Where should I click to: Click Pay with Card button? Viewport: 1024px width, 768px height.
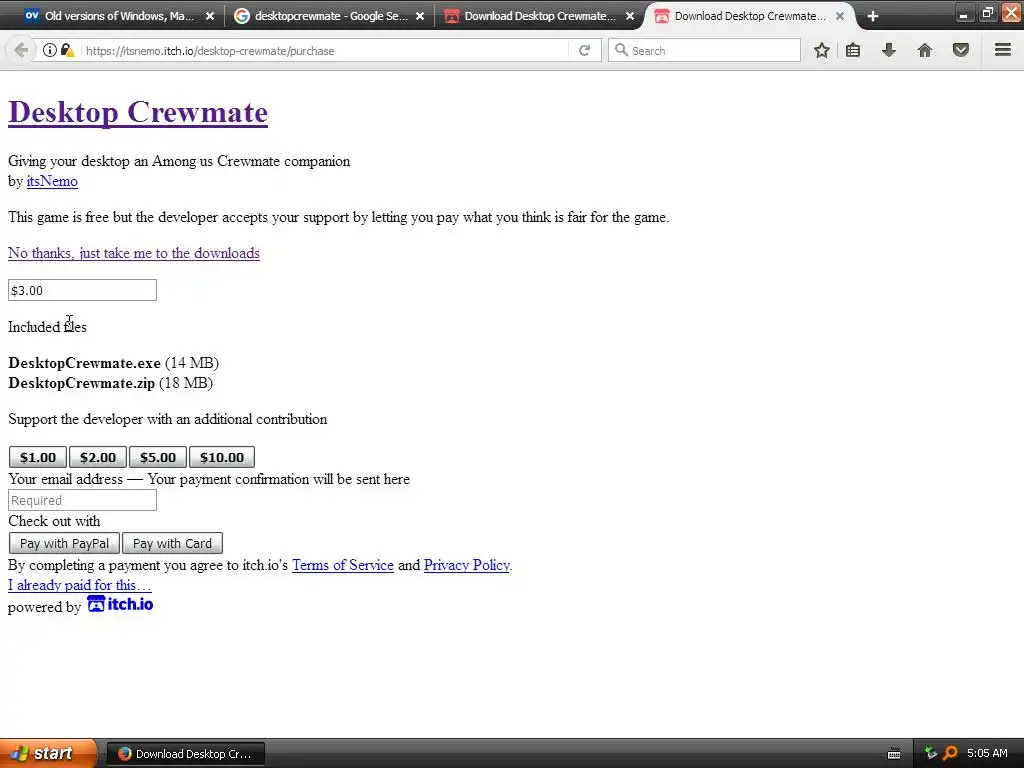coord(172,543)
